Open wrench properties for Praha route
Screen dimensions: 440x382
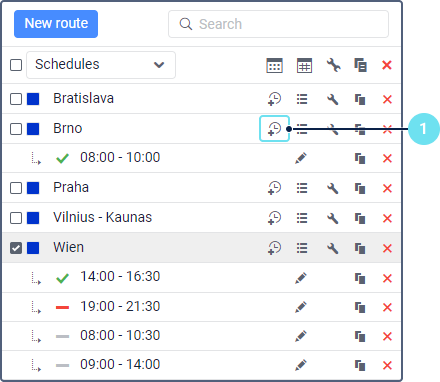click(x=333, y=188)
